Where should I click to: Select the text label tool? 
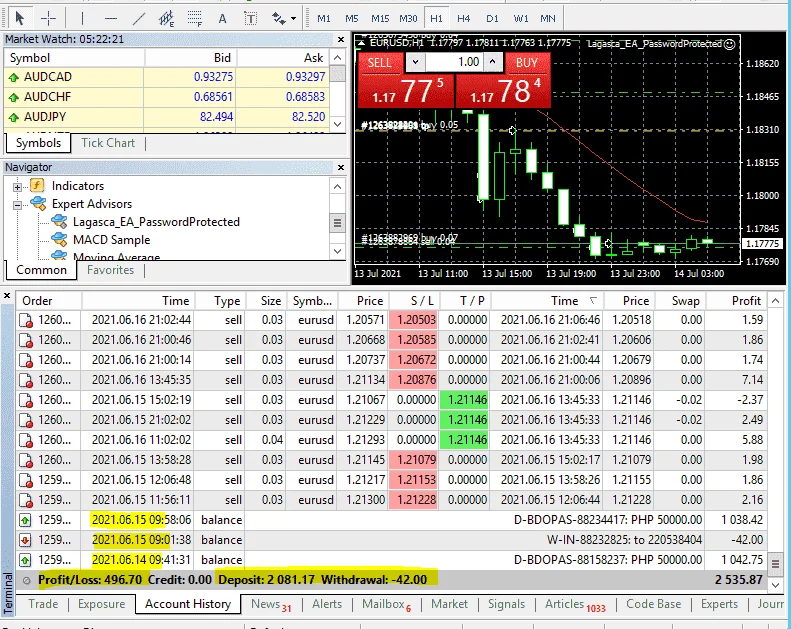click(251, 19)
